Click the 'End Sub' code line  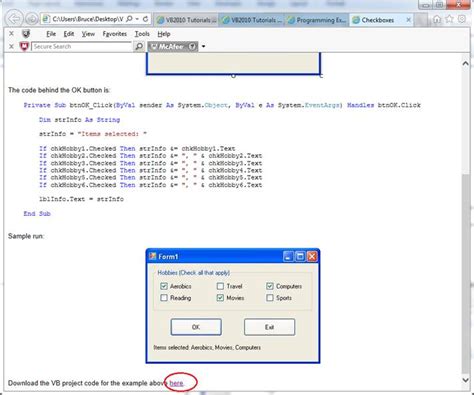coord(37,214)
